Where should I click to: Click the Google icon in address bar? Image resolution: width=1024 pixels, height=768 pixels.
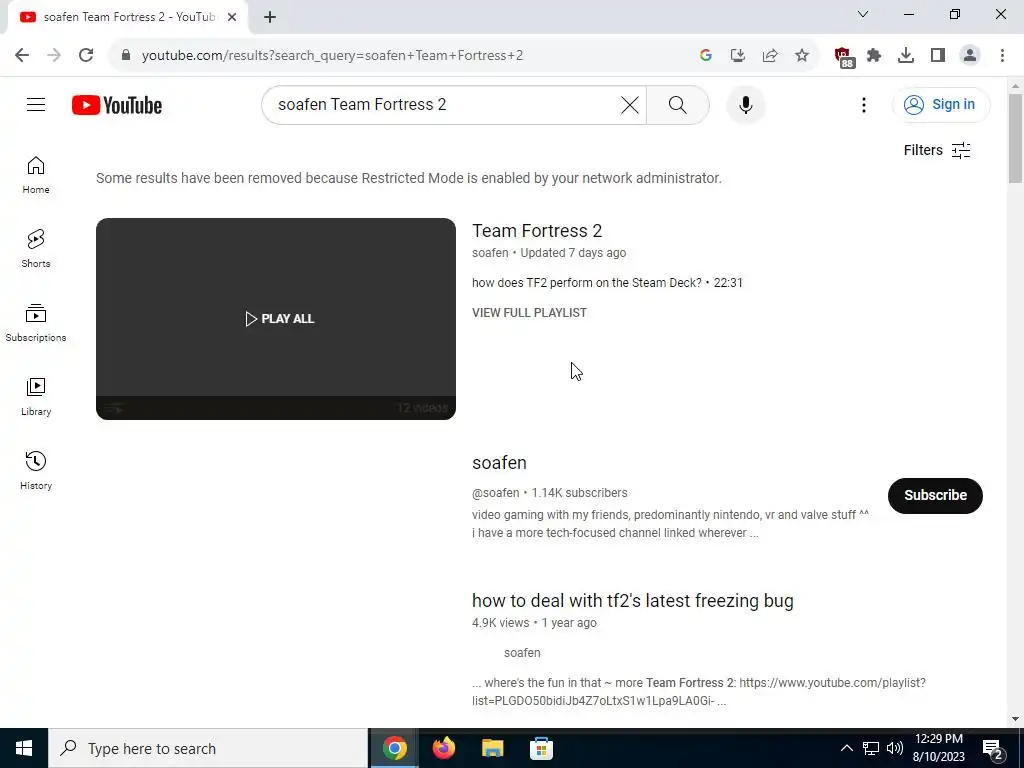click(x=705, y=55)
